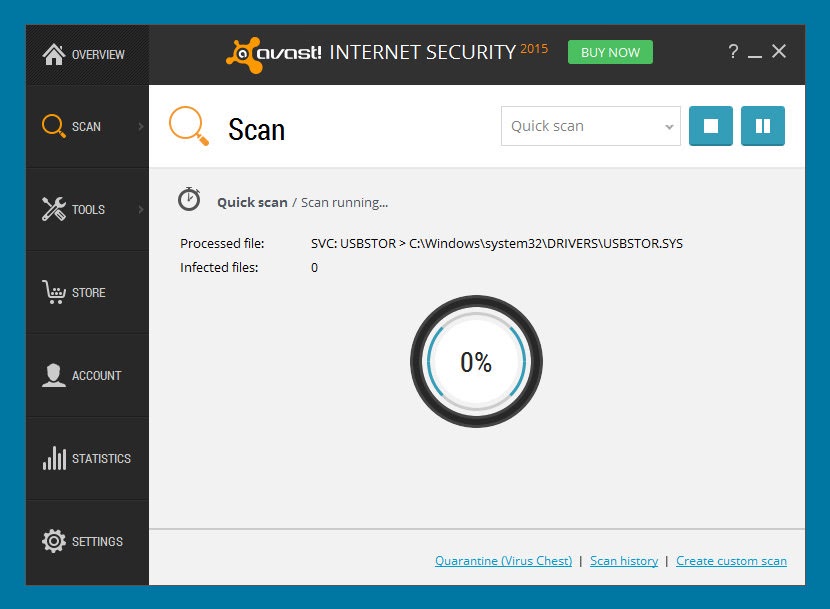Expand the Tools submenu arrow
The height and width of the screenshot is (609, 830).
coord(141,209)
